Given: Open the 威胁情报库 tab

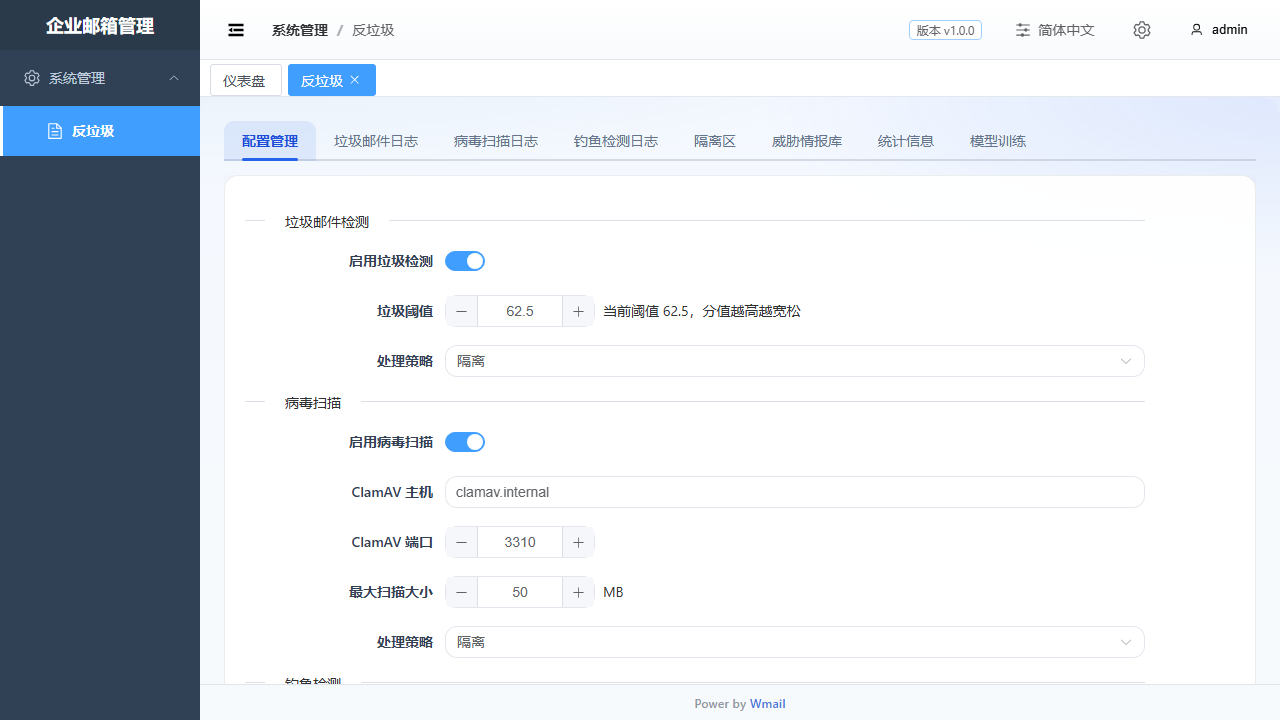Looking at the screenshot, I should click(807, 141).
